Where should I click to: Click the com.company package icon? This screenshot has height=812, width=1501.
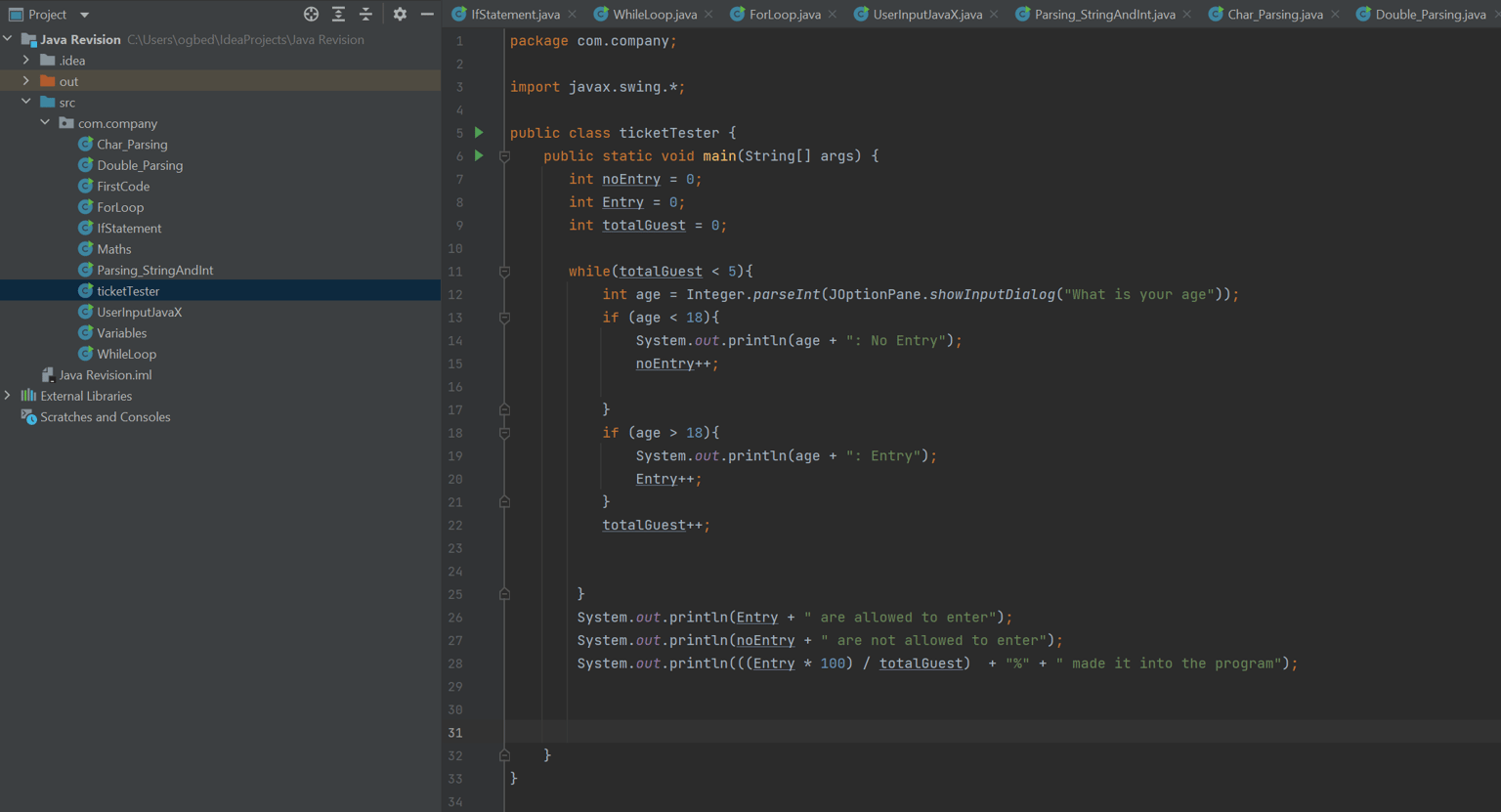[65, 123]
